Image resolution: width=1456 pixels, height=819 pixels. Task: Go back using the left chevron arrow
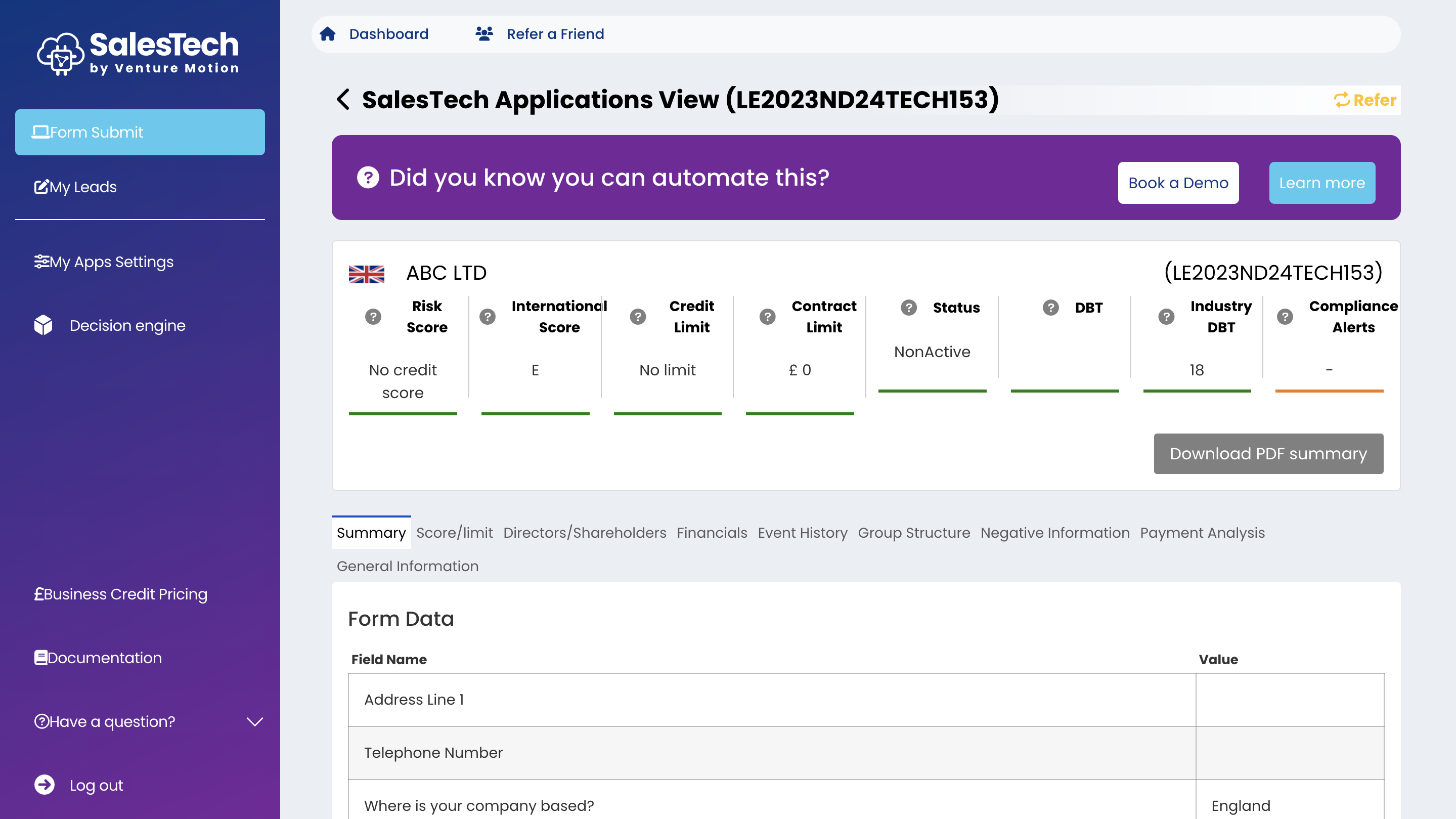(x=343, y=100)
